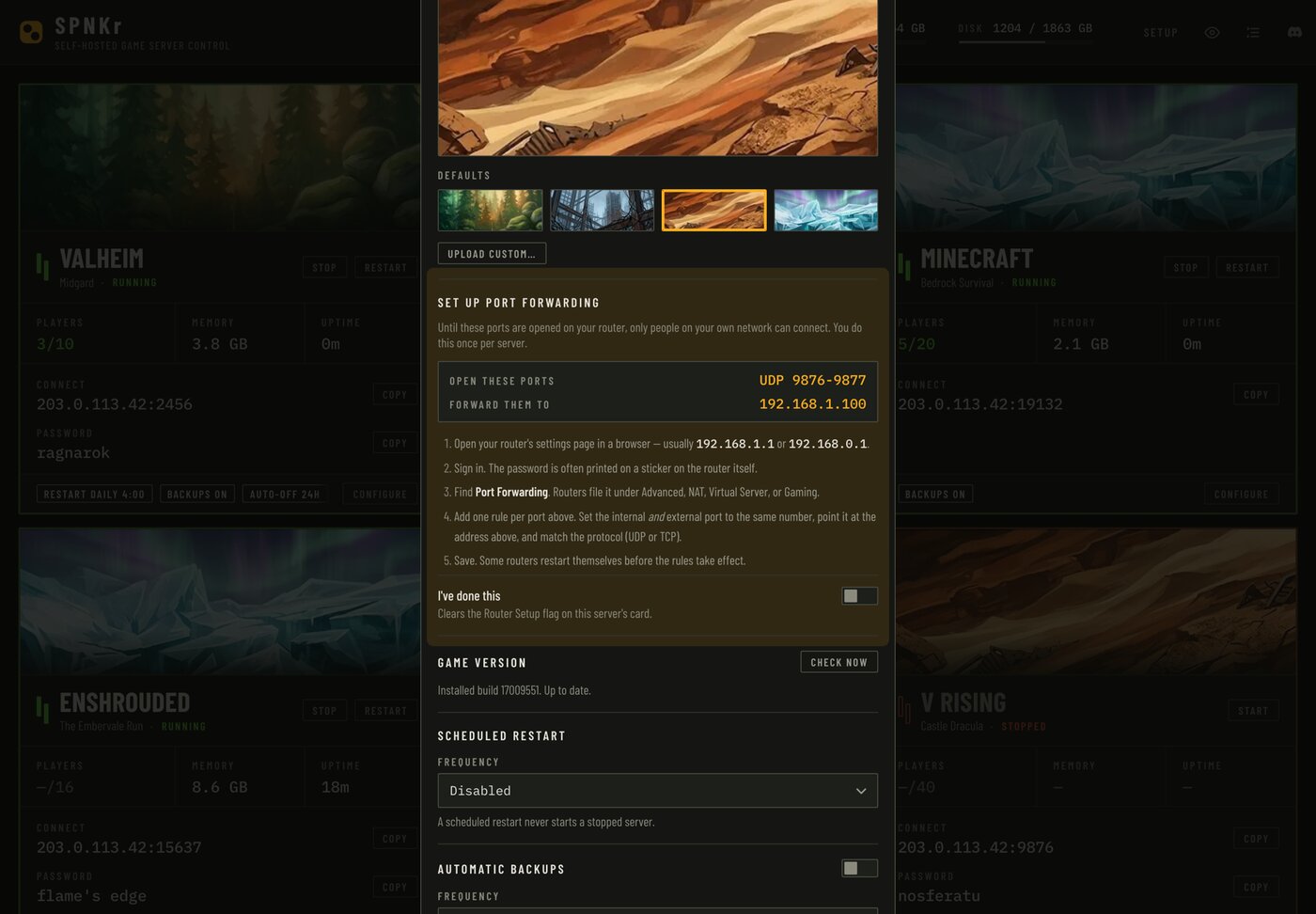Restart the Valheim server
The width and height of the screenshot is (1316, 914).
point(385,268)
